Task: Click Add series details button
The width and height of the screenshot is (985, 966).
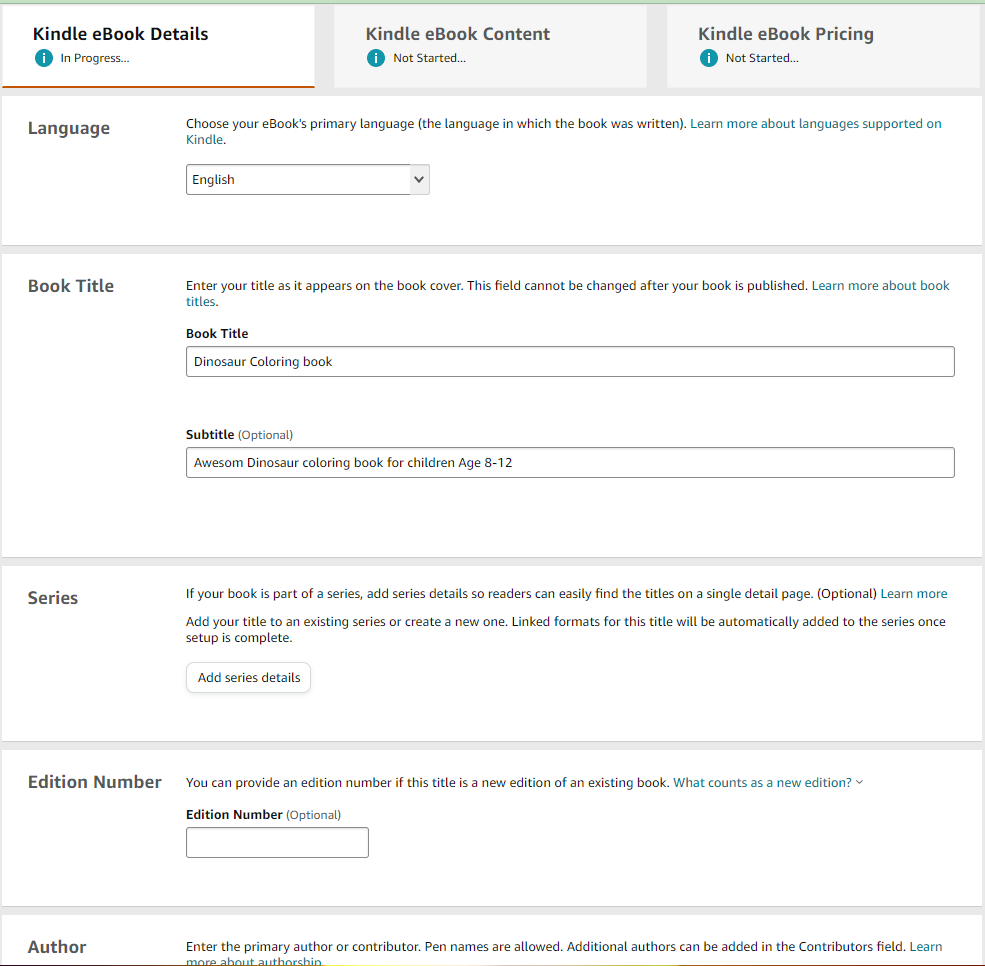Action: tap(249, 678)
